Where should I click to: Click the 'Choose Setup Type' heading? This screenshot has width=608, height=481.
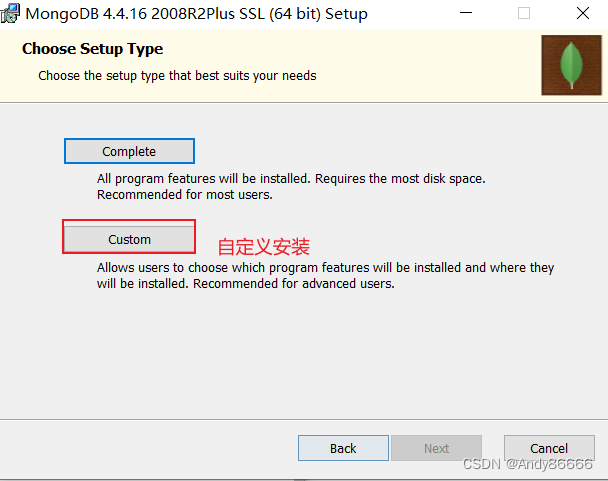[92, 49]
